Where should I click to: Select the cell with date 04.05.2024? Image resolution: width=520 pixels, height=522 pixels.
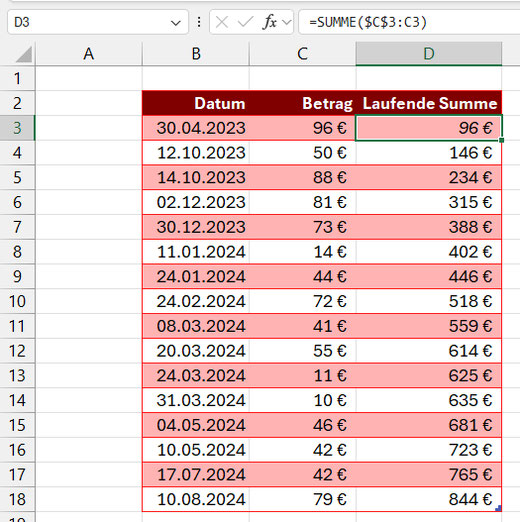click(196, 425)
